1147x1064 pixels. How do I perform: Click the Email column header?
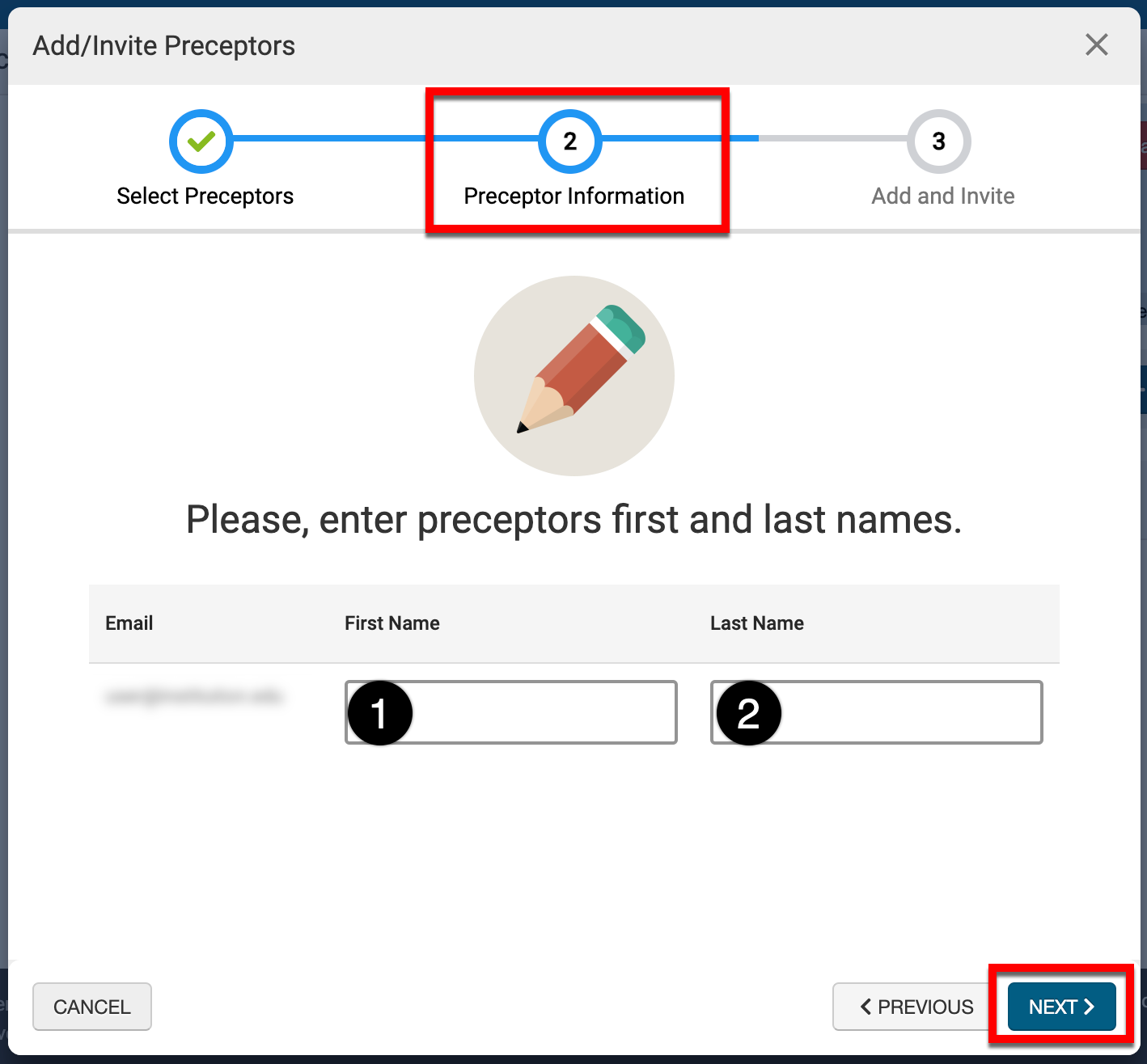[x=129, y=623]
